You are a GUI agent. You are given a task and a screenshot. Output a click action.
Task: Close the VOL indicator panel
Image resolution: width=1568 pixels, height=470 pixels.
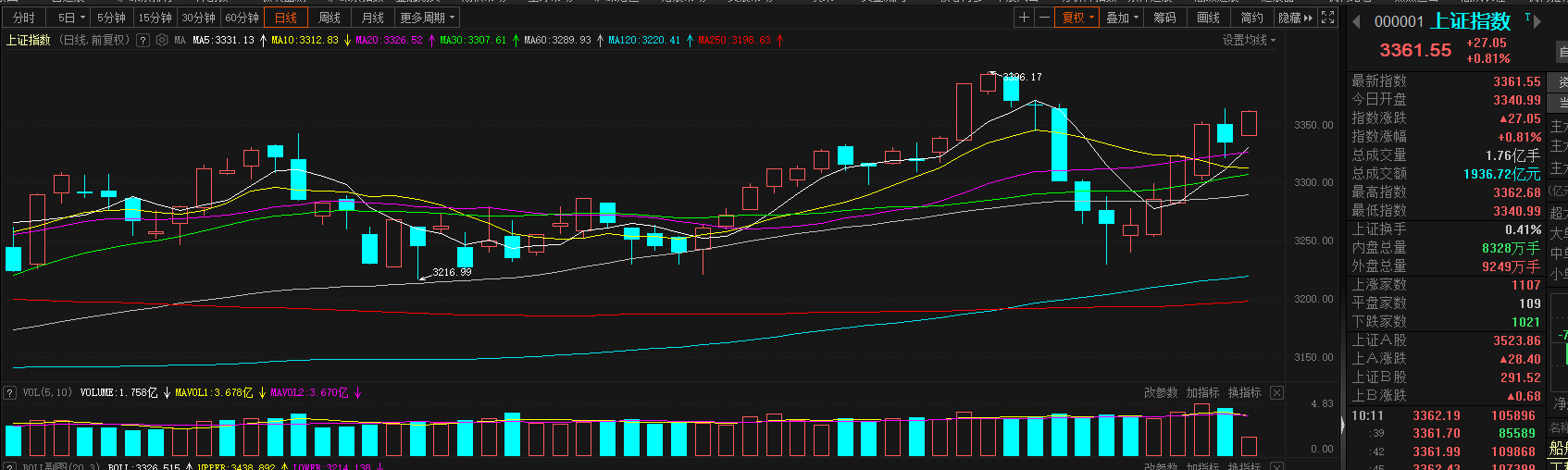click(x=1276, y=392)
